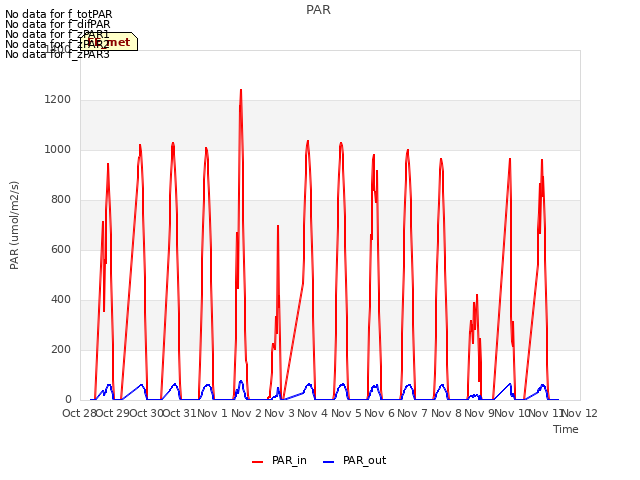Click the Oct 30 x-axis label
The image size is (640, 480).
coord(146,413)
